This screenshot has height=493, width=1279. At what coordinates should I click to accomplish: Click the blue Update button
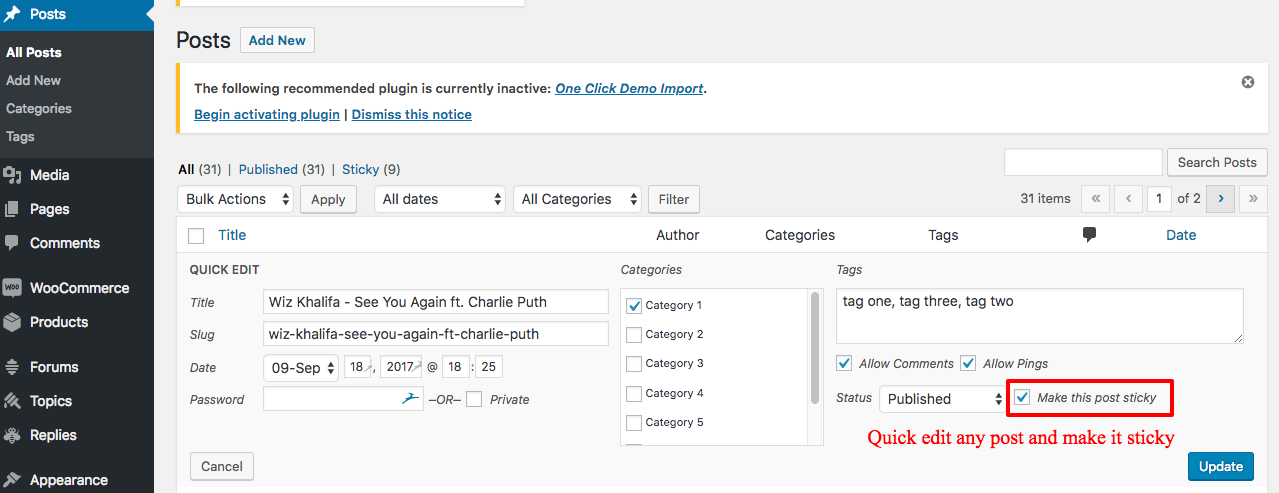pos(1220,466)
